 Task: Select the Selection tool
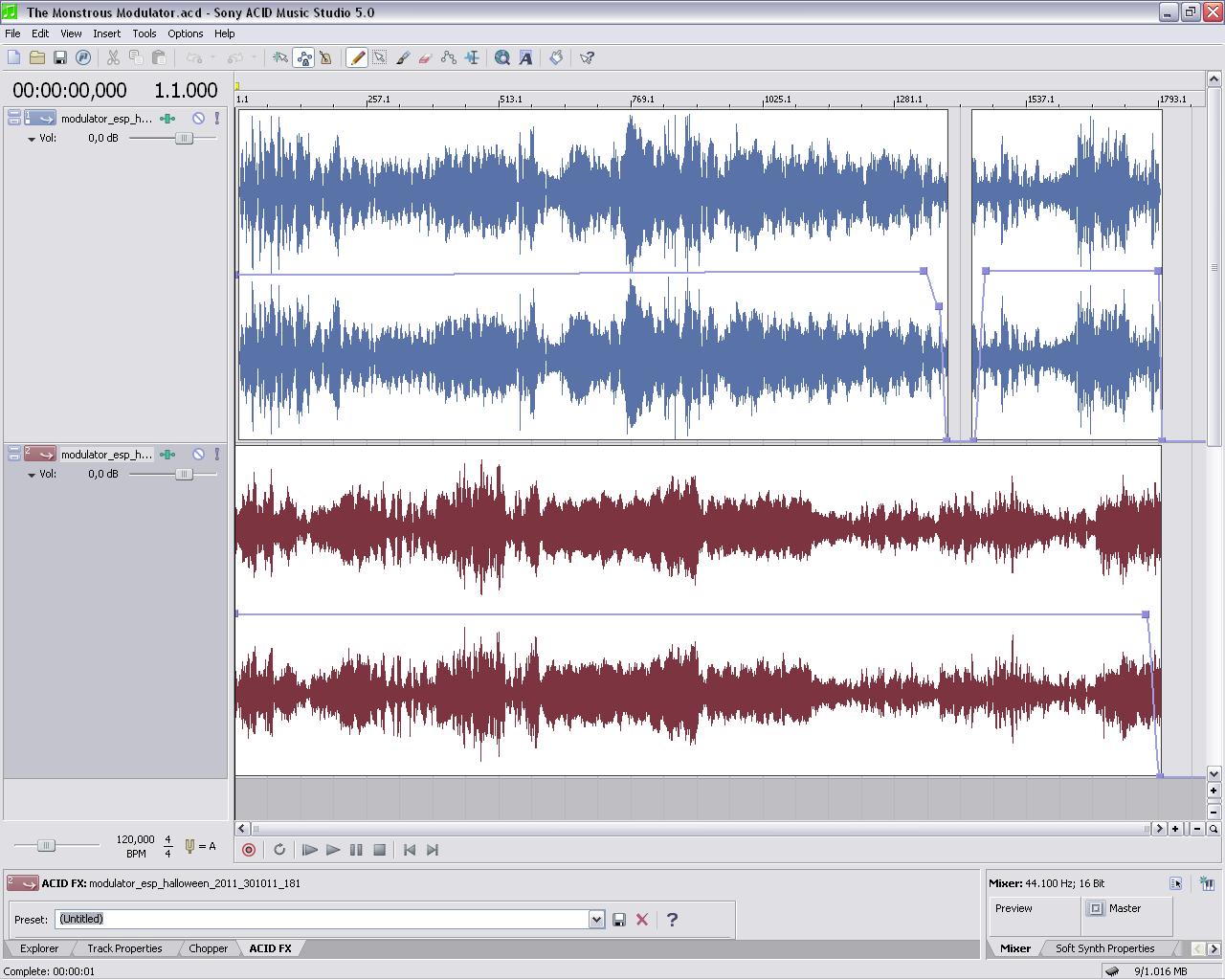point(379,57)
